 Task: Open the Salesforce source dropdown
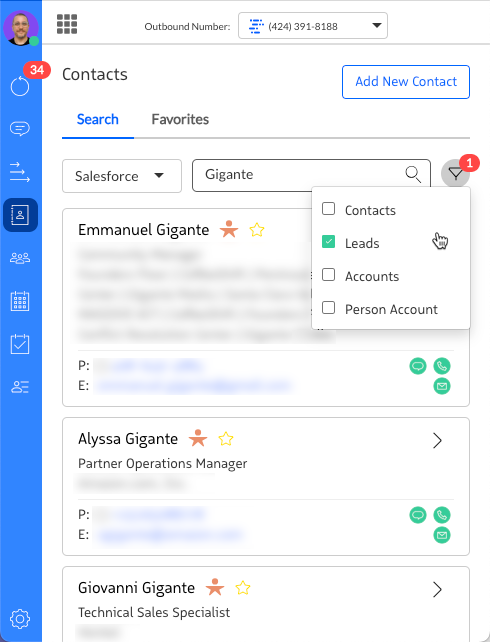pos(122,176)
